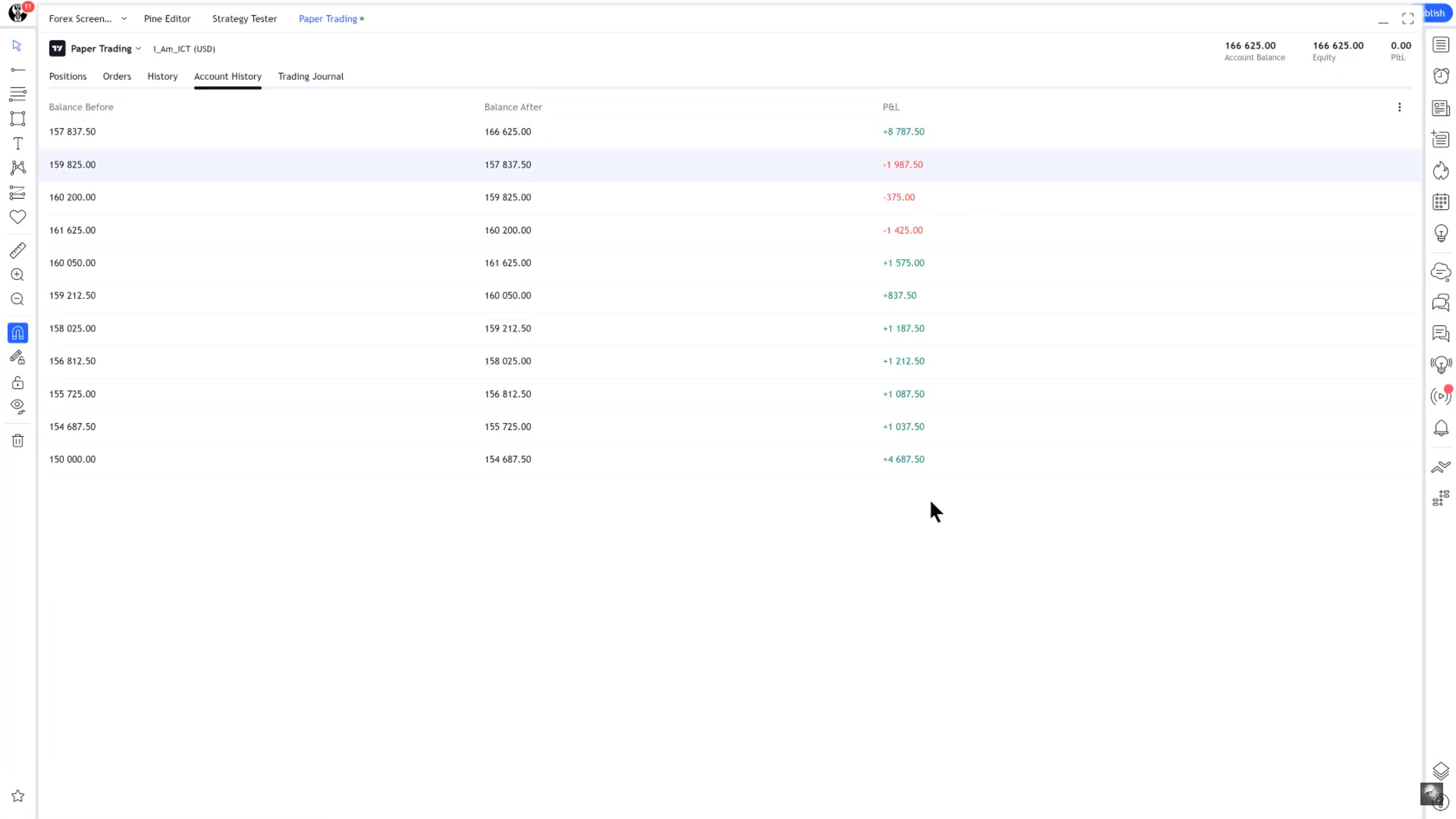Click the Zoom In magnifier
Viewport: 1456px width, 819px height.
(x=17, y=275)
